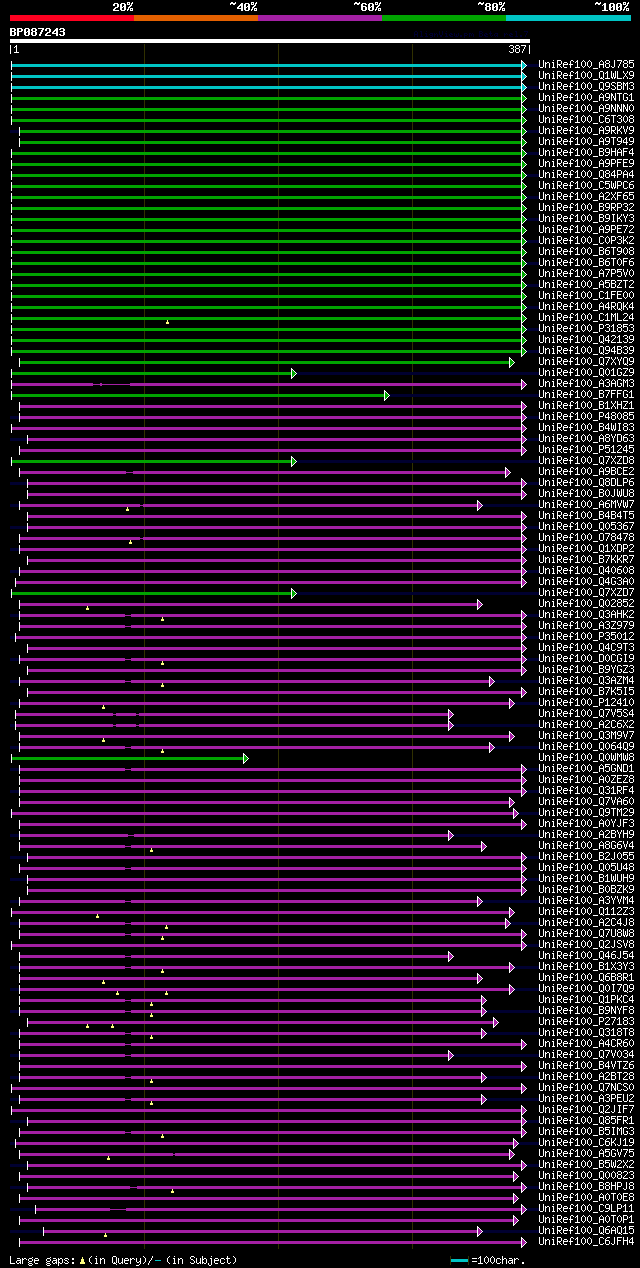Select label UniRef100_C9LP11
This screenshot has width=640, height=1268.
(586, 1208)
